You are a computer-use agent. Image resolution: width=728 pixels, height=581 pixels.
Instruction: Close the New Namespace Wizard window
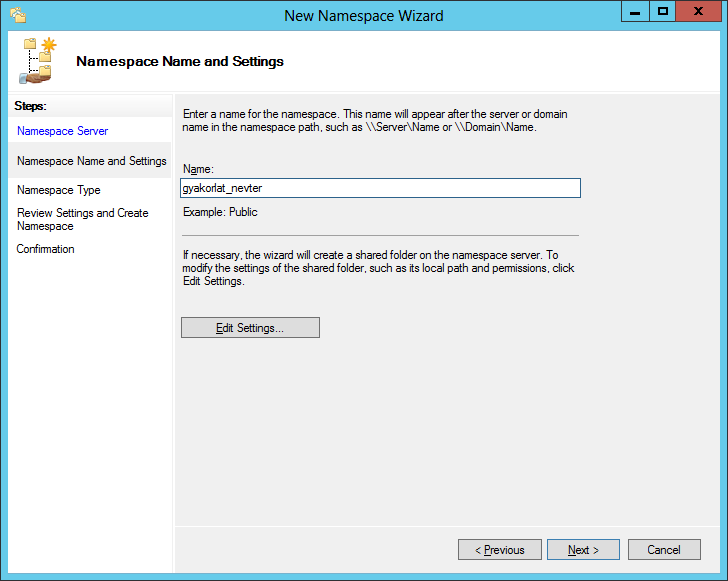(x=698, y=12)
